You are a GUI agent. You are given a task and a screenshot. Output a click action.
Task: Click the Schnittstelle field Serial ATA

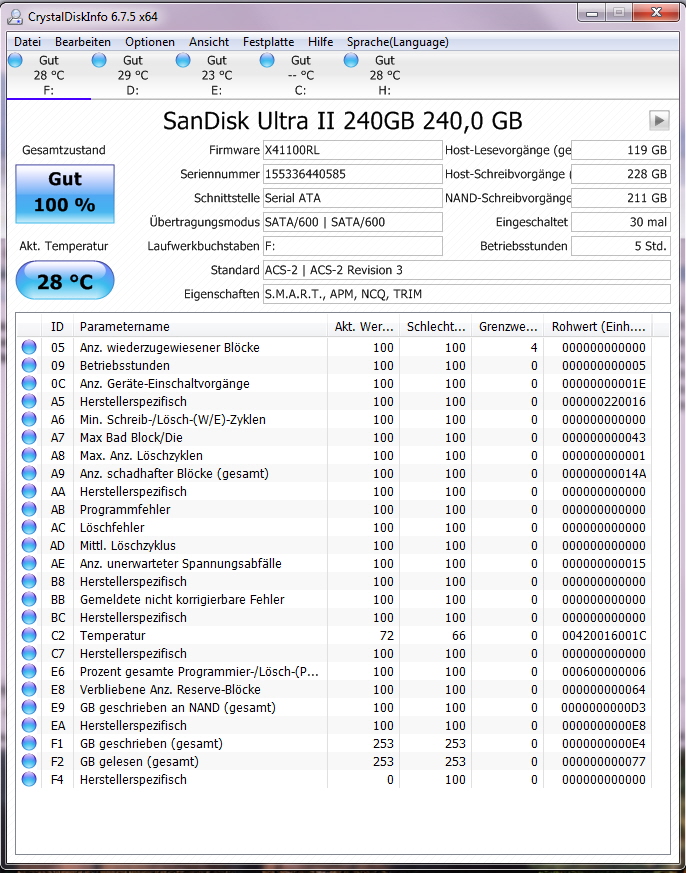point(352,198)
